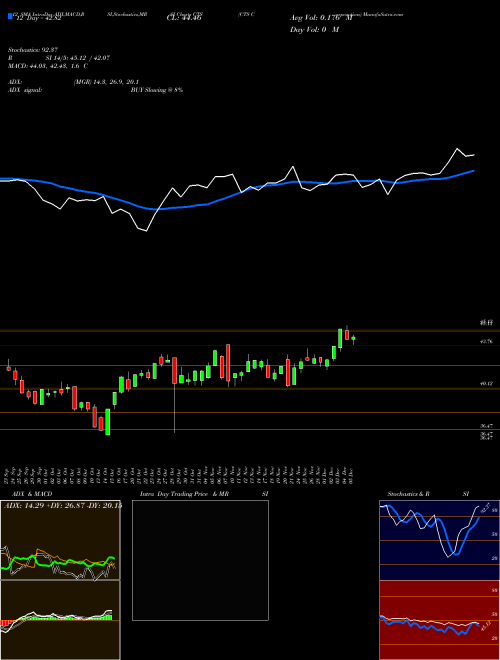Click the lowest green candle at the October bottom
Viewport: 500px width, 660px height.
tap(108, 422)
